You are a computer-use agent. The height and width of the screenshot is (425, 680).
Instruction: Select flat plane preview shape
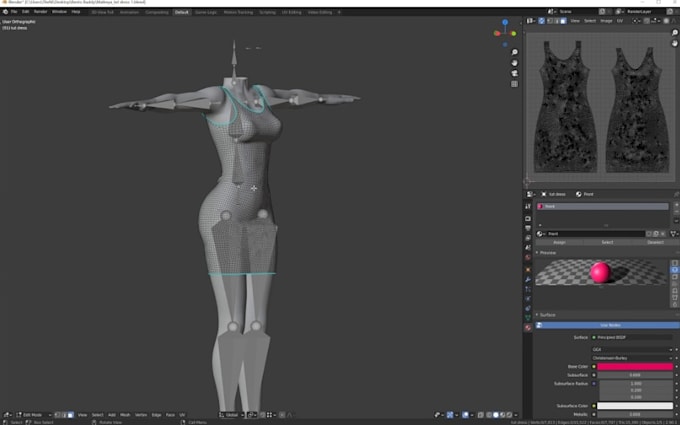[x=675, y=263]
